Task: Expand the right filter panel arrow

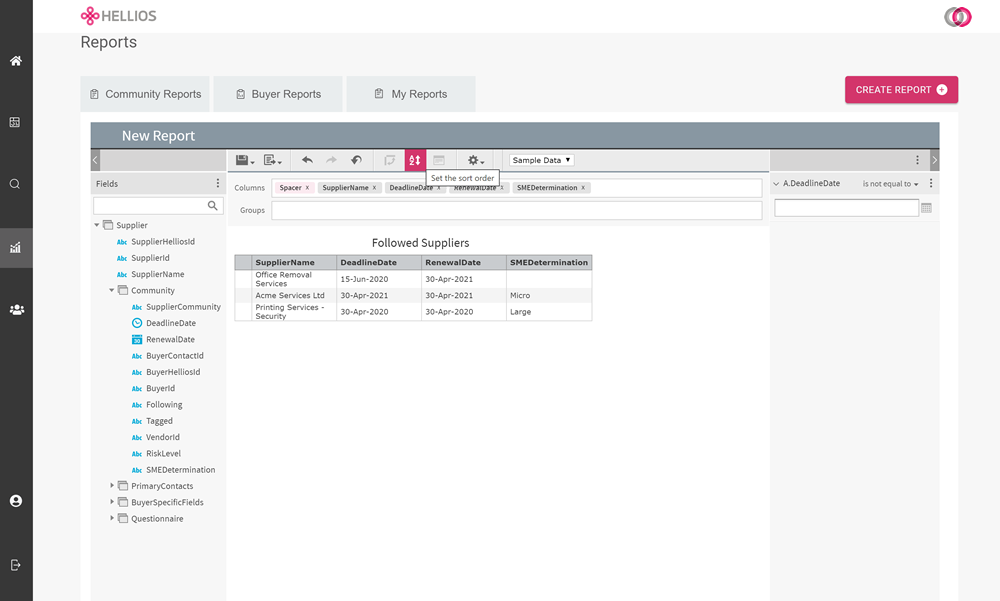Action: [934, 160]
